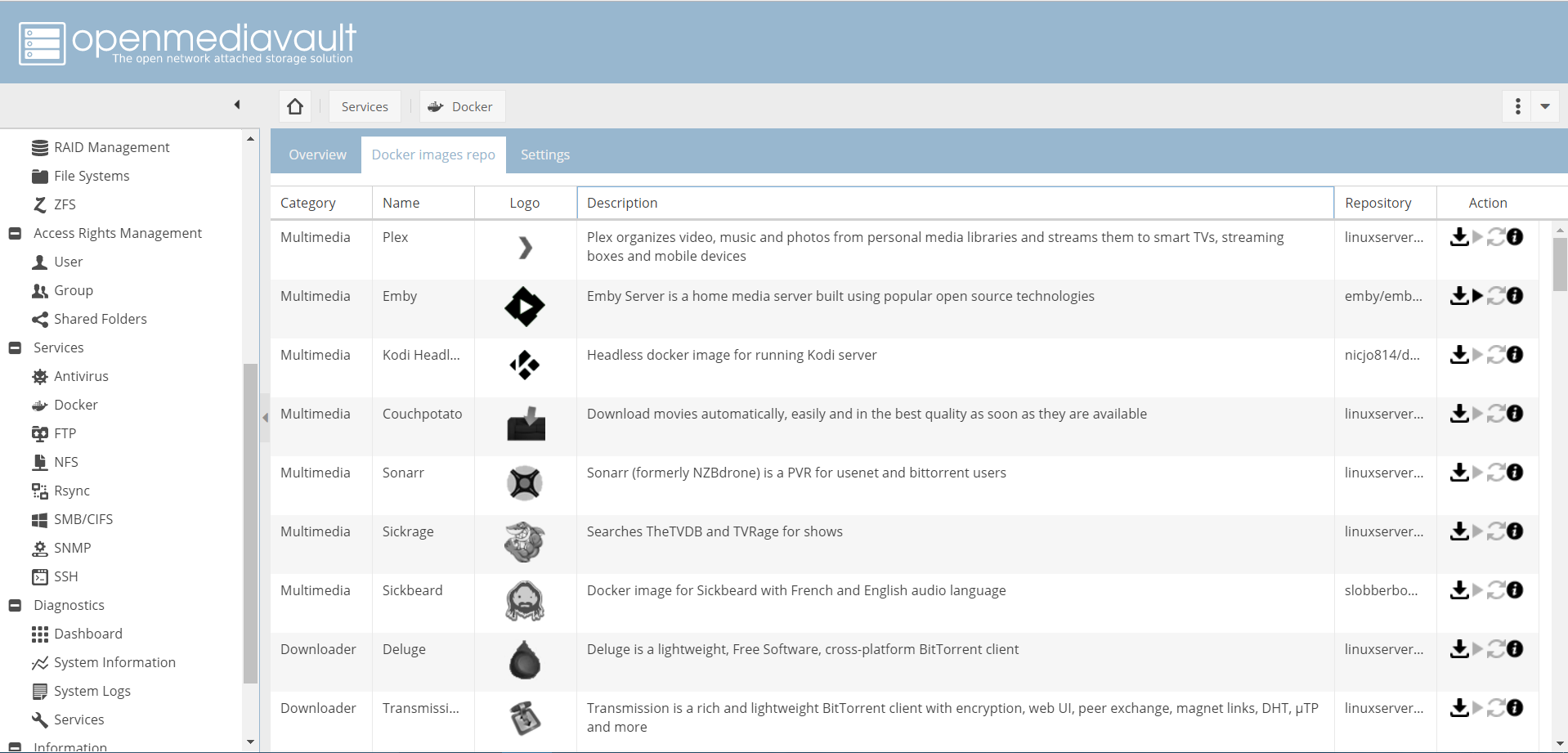Collapse the Access Rights Management section
This screenshot has height=753, width=1568.
[x=15, y=233]
